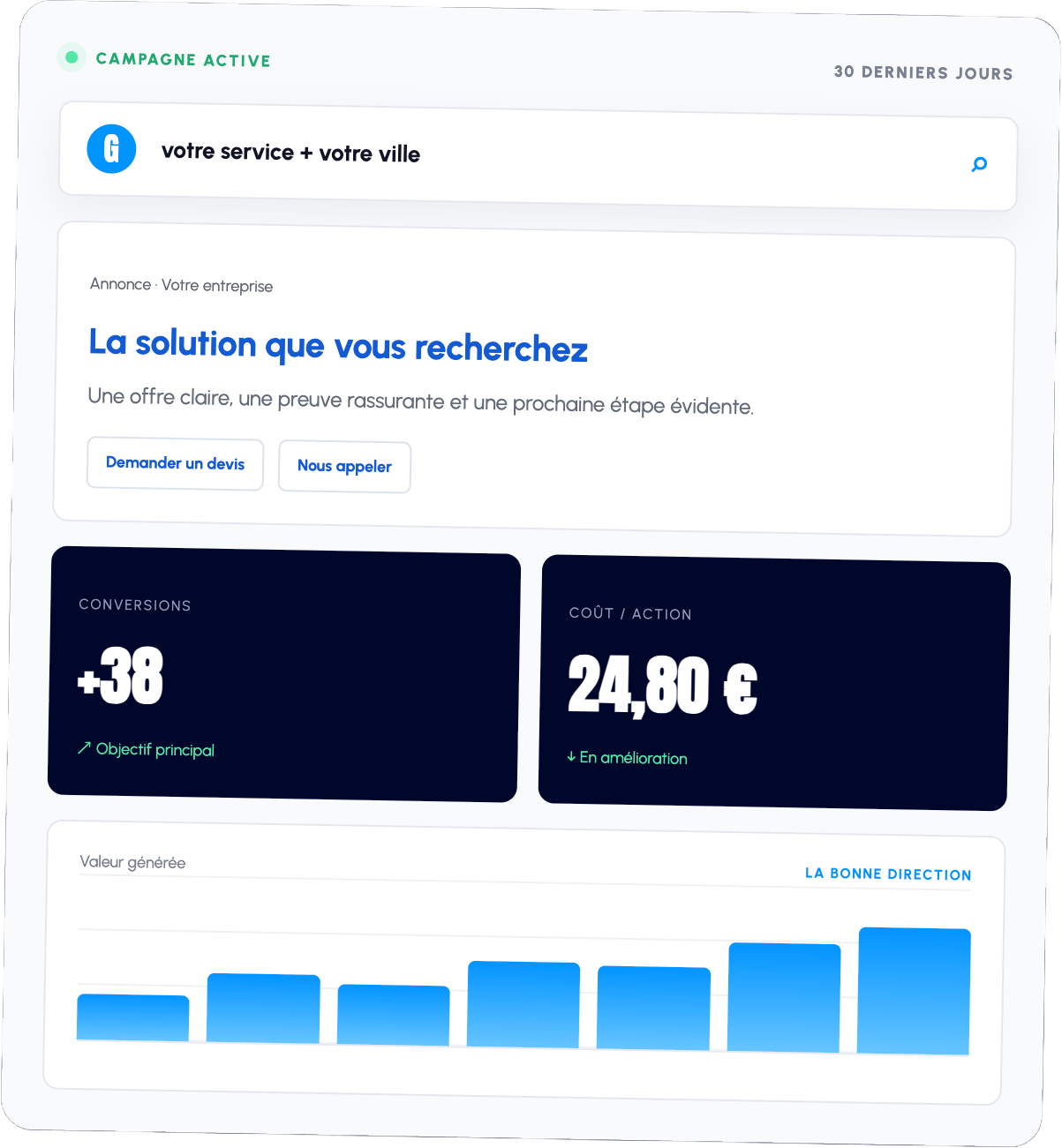Open the La solution que vous recherchez headline

[338, 345]
